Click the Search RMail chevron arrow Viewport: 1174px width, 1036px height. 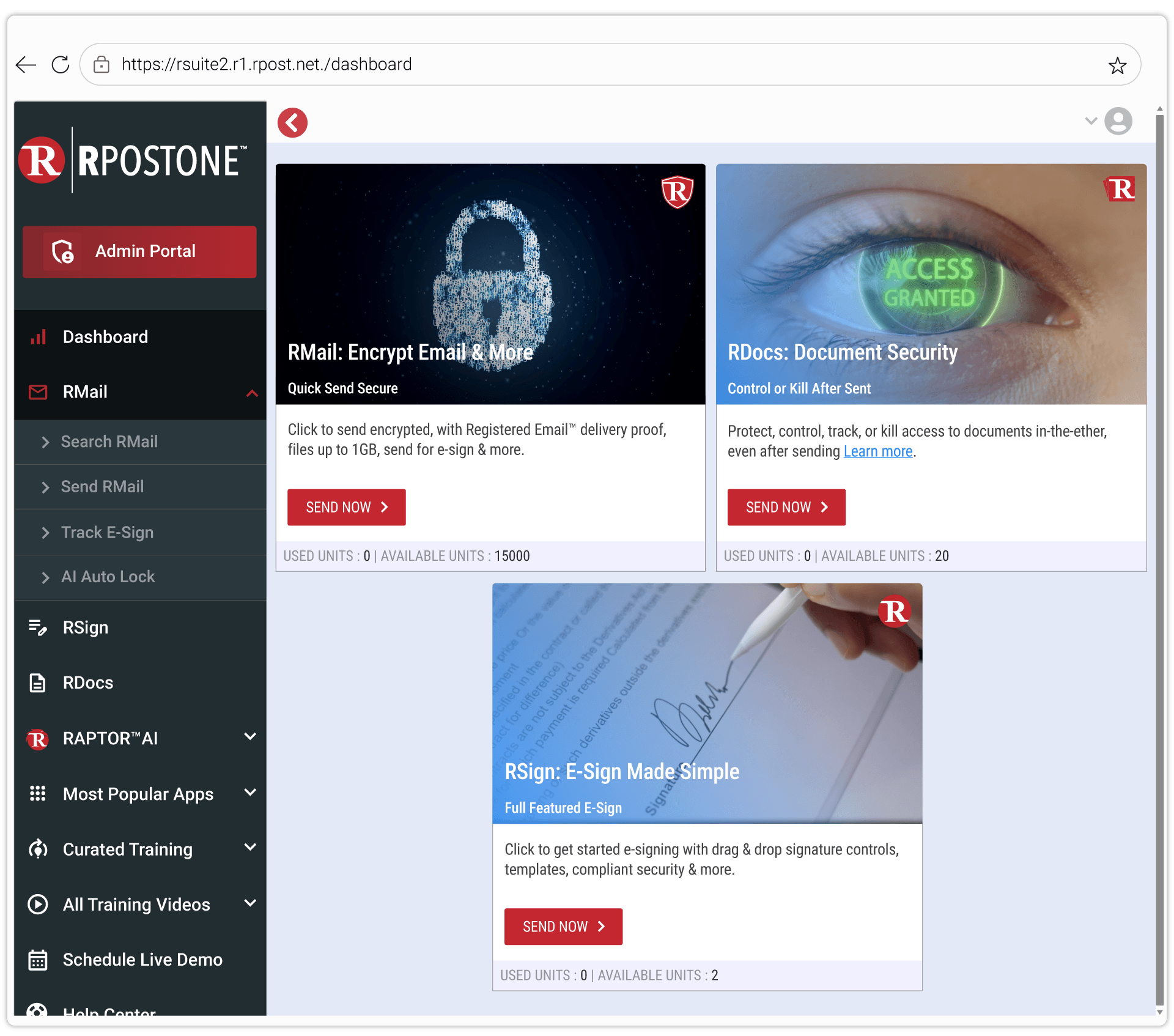pyautogui.click(x=45, y=442)
